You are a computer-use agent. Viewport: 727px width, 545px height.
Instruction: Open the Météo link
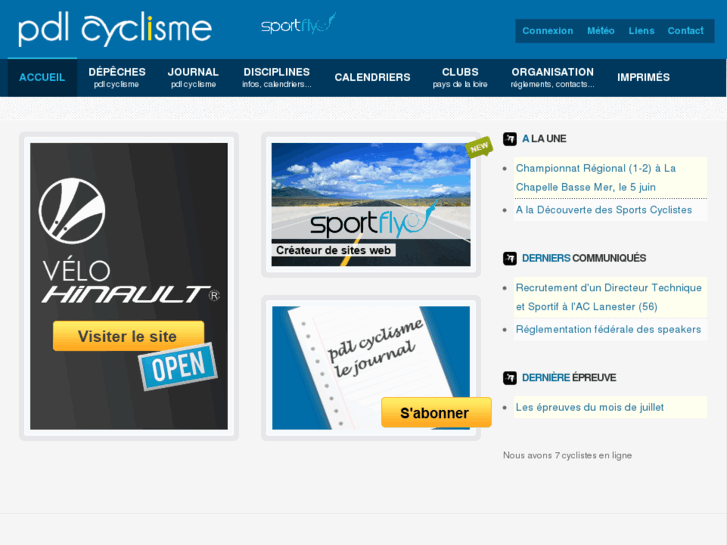click(600, 31)
